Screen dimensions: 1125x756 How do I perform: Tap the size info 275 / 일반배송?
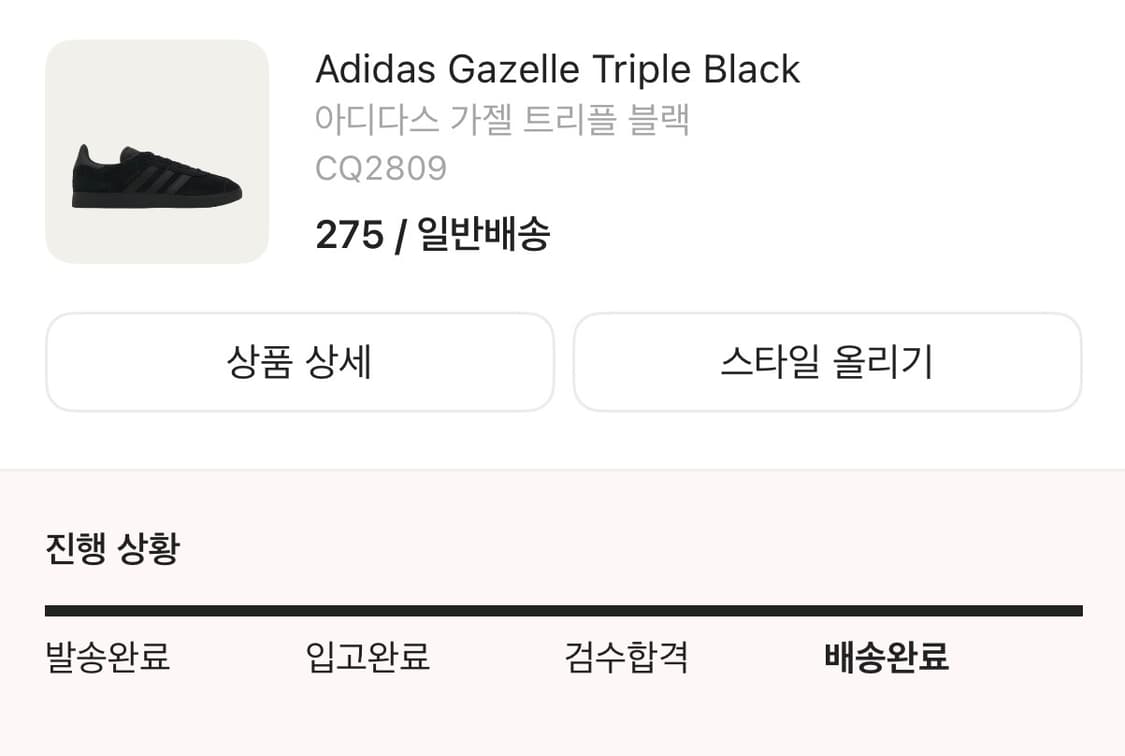[432, 235]
